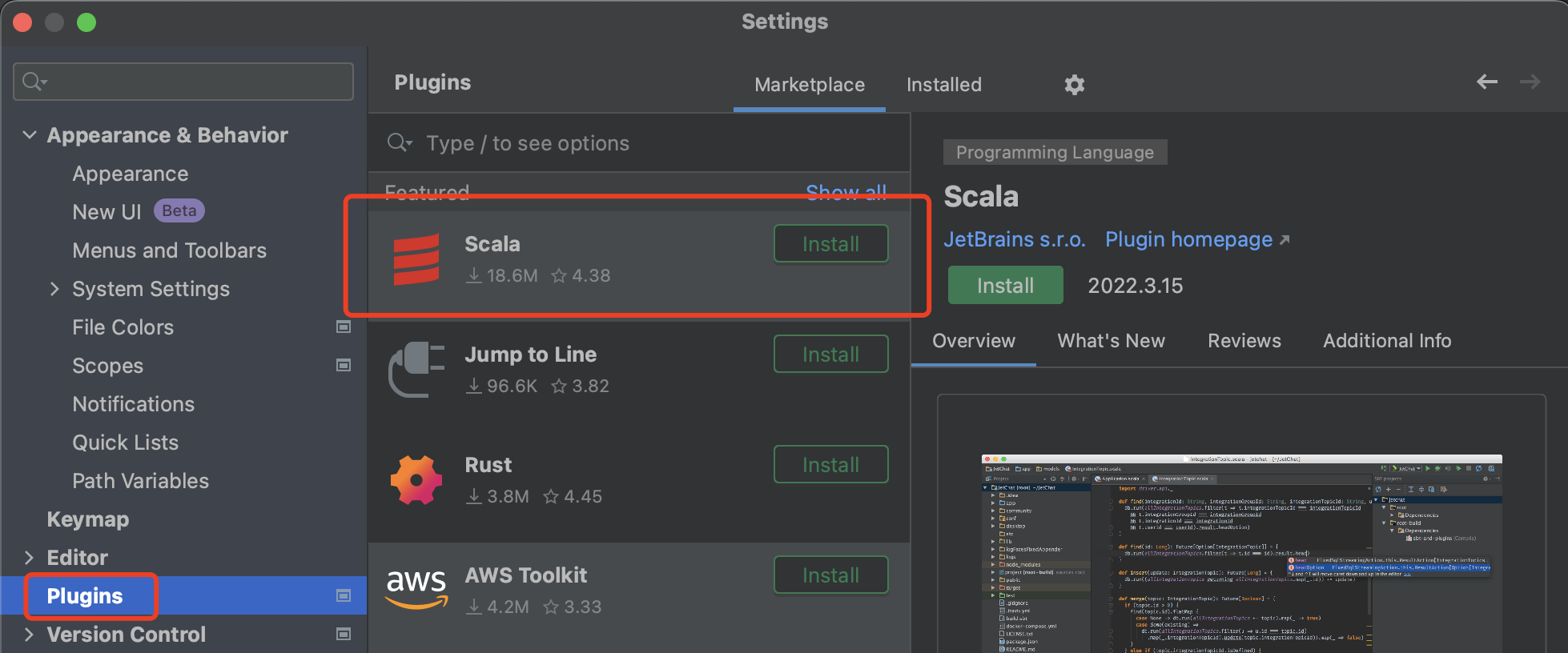This screenshot has width=1568, height=653.
Task: Click the back navigation arrow
Action: 1486,82
